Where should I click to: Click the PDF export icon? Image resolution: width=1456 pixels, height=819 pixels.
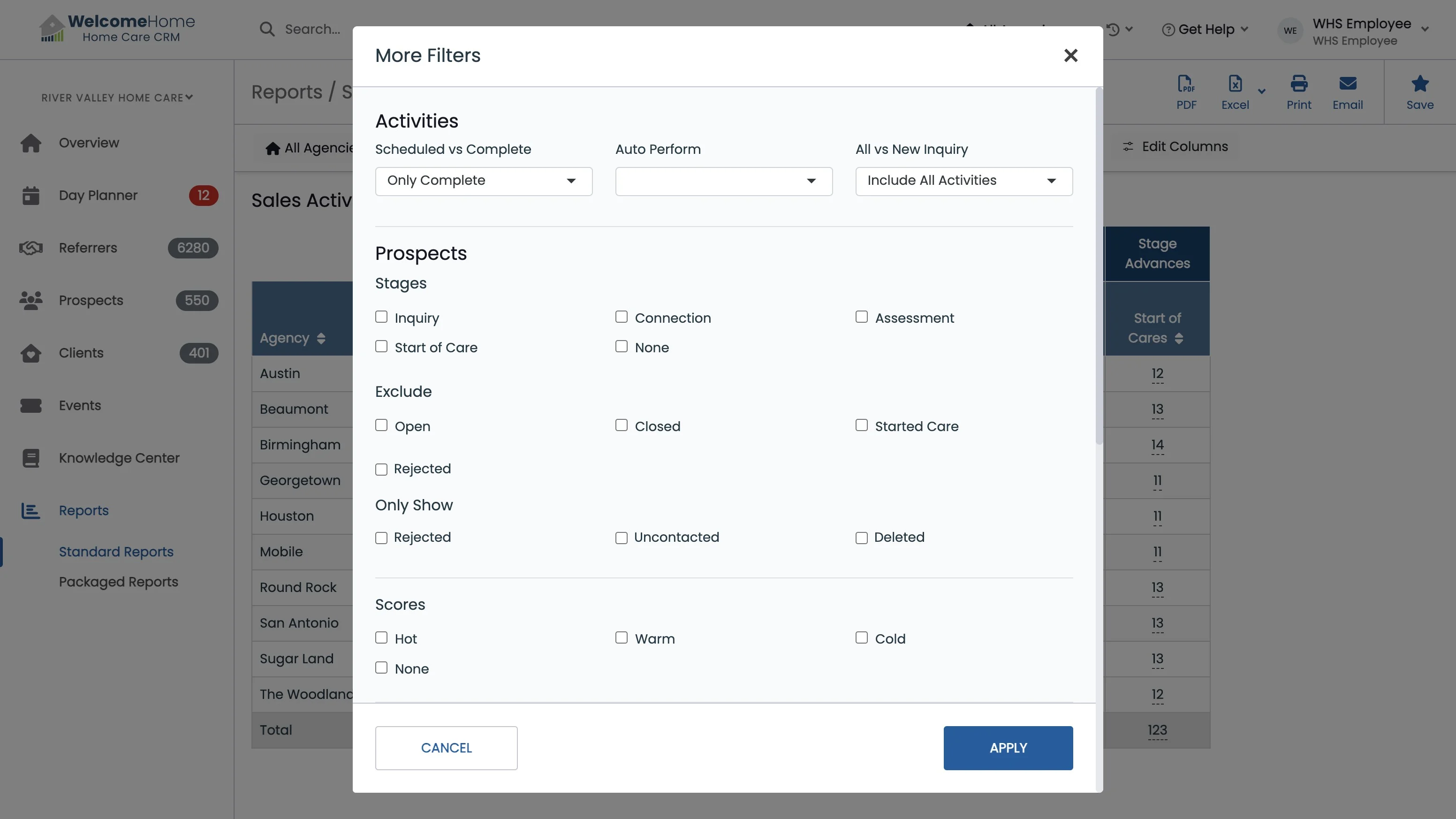click(1186, 84)
